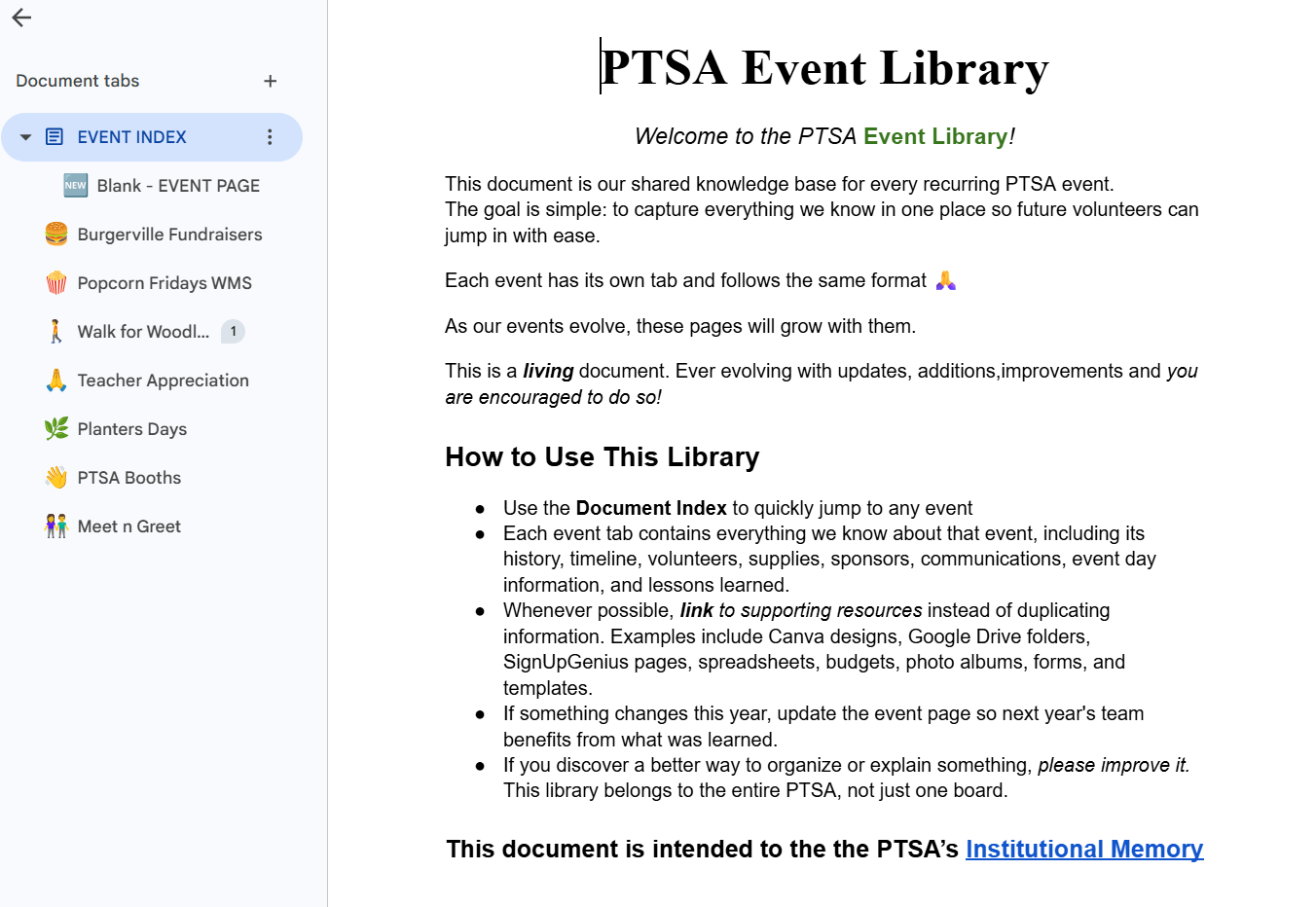Image resolution: width=1316 pixels, height=907 pixels.
Task: Click the back arrow to close tabs panel
Action: pyautogui.click(x=21, y=18)
